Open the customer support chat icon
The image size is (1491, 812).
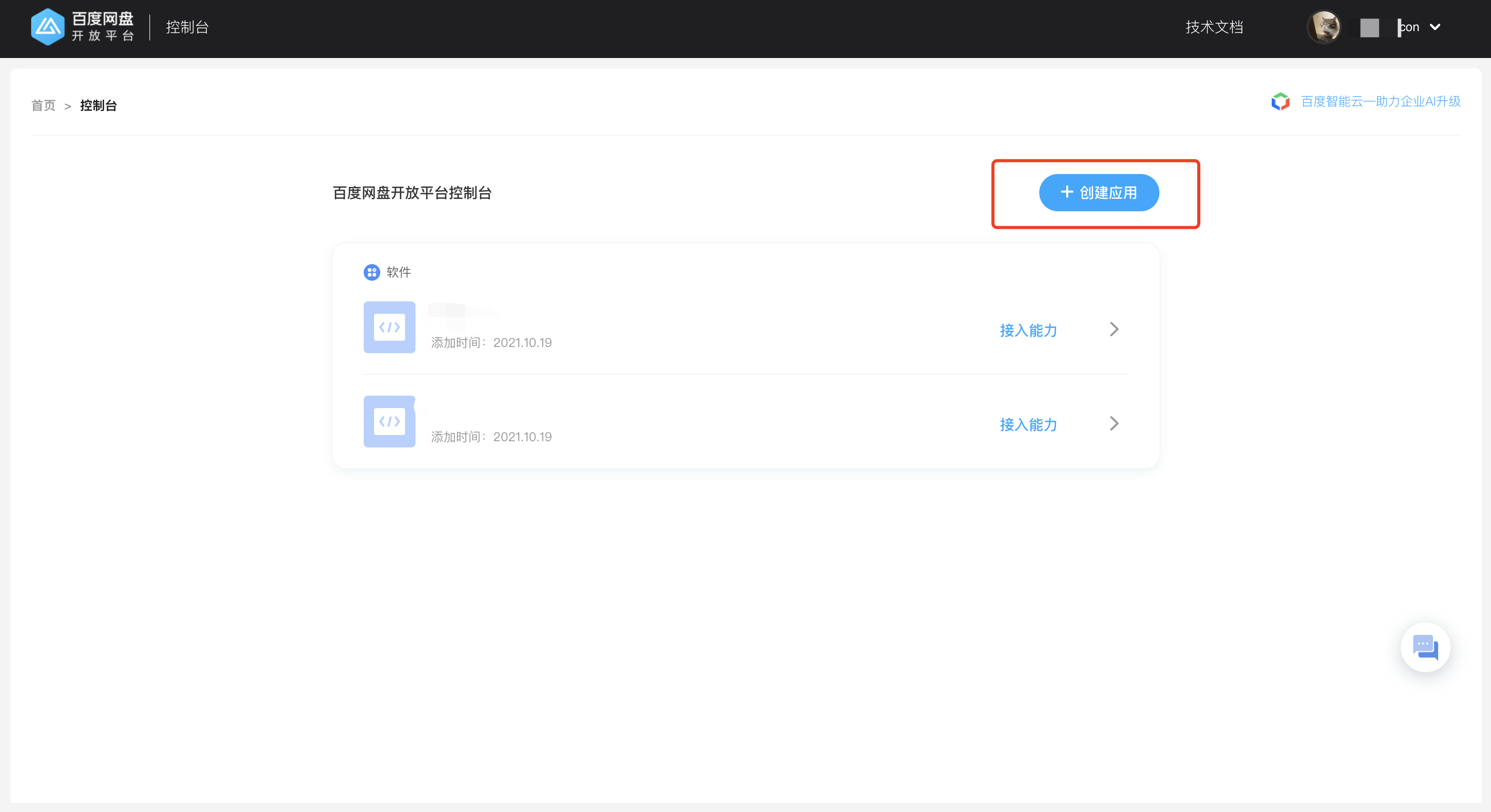click(1425, 647)
